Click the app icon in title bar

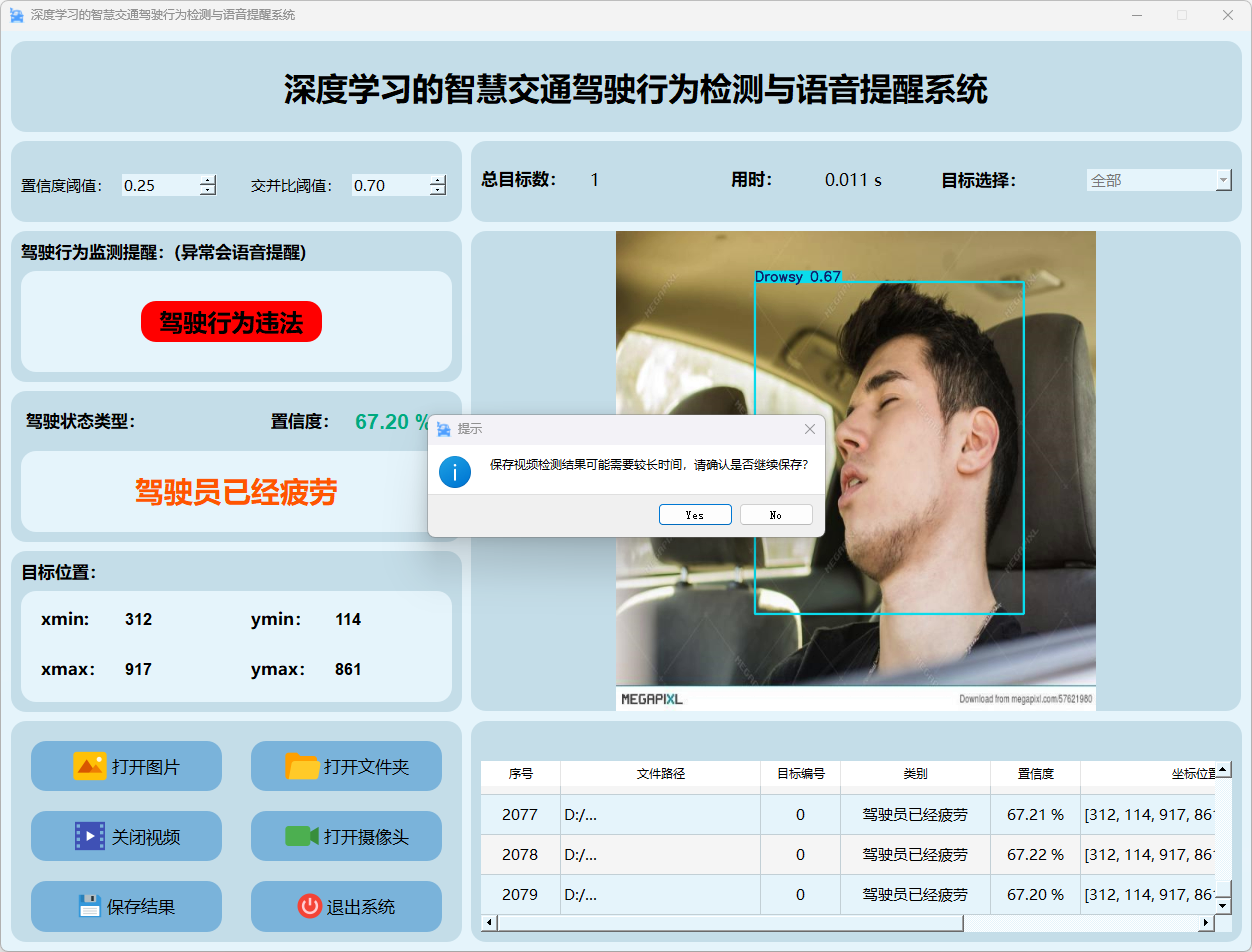pyautogui.click(x=16, y=15)
